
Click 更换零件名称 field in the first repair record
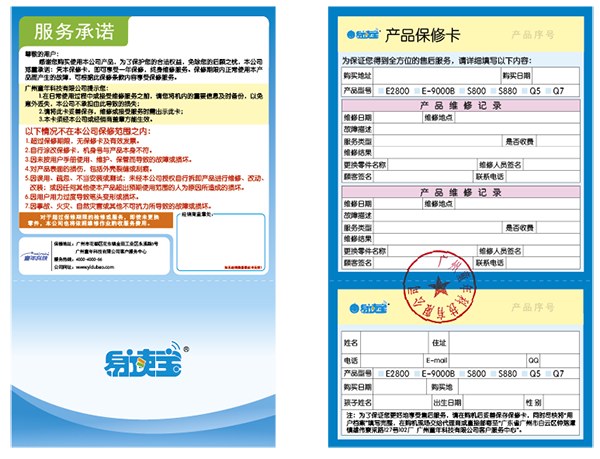pos(431,165)
